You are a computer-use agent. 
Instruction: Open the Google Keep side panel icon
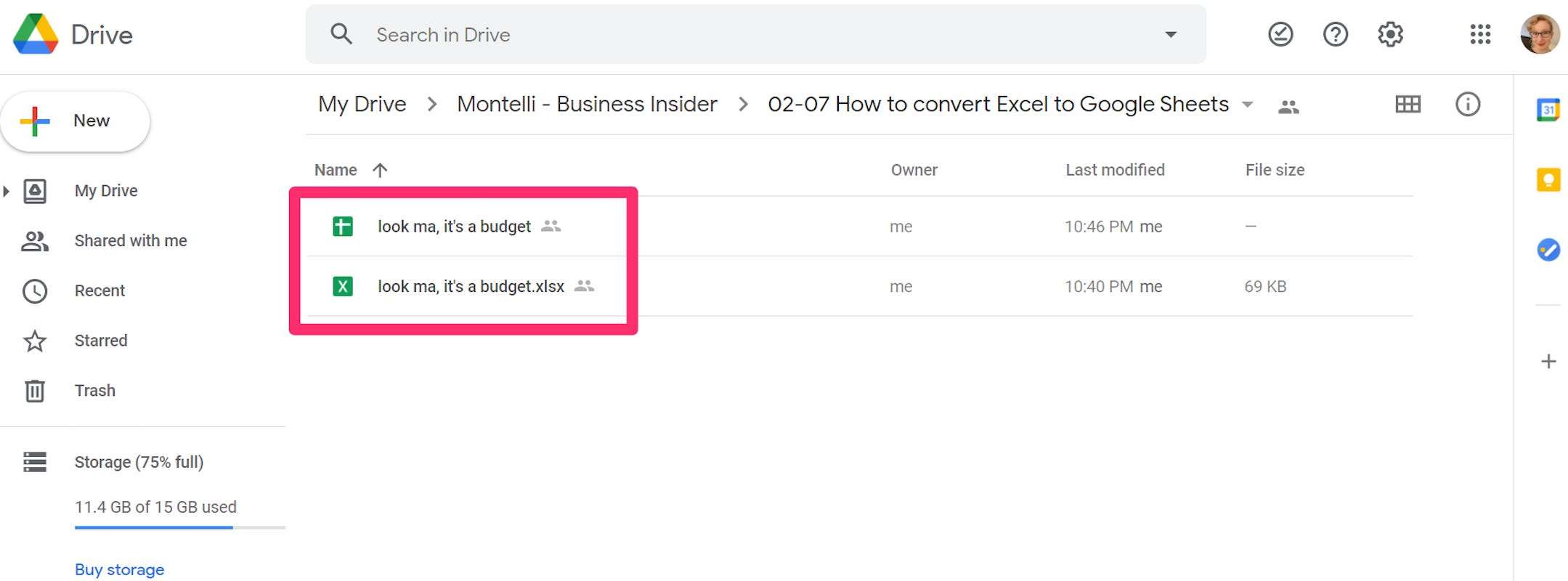(1548, 179)
